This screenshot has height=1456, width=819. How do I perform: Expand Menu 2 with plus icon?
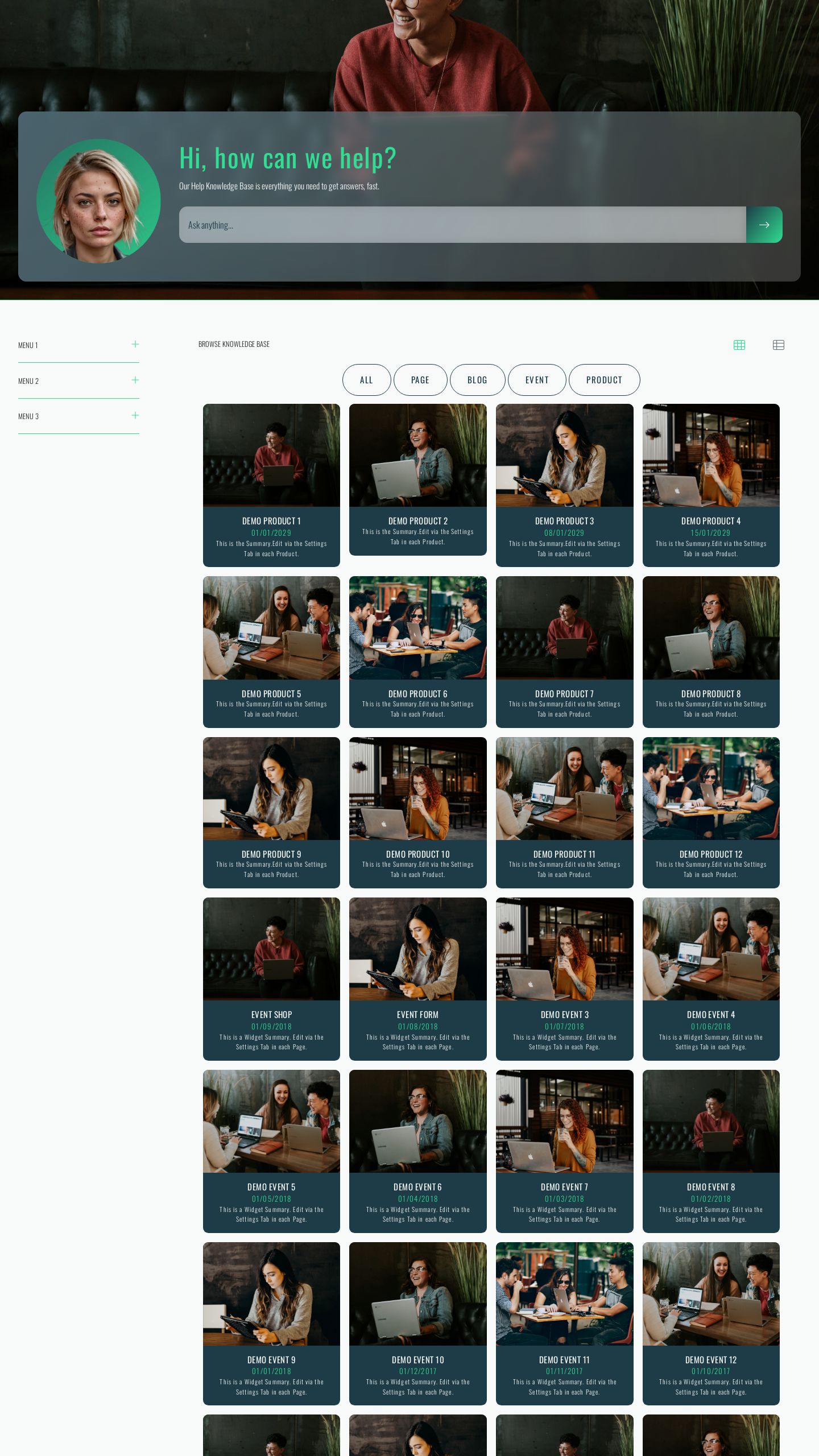click(135, 380)
